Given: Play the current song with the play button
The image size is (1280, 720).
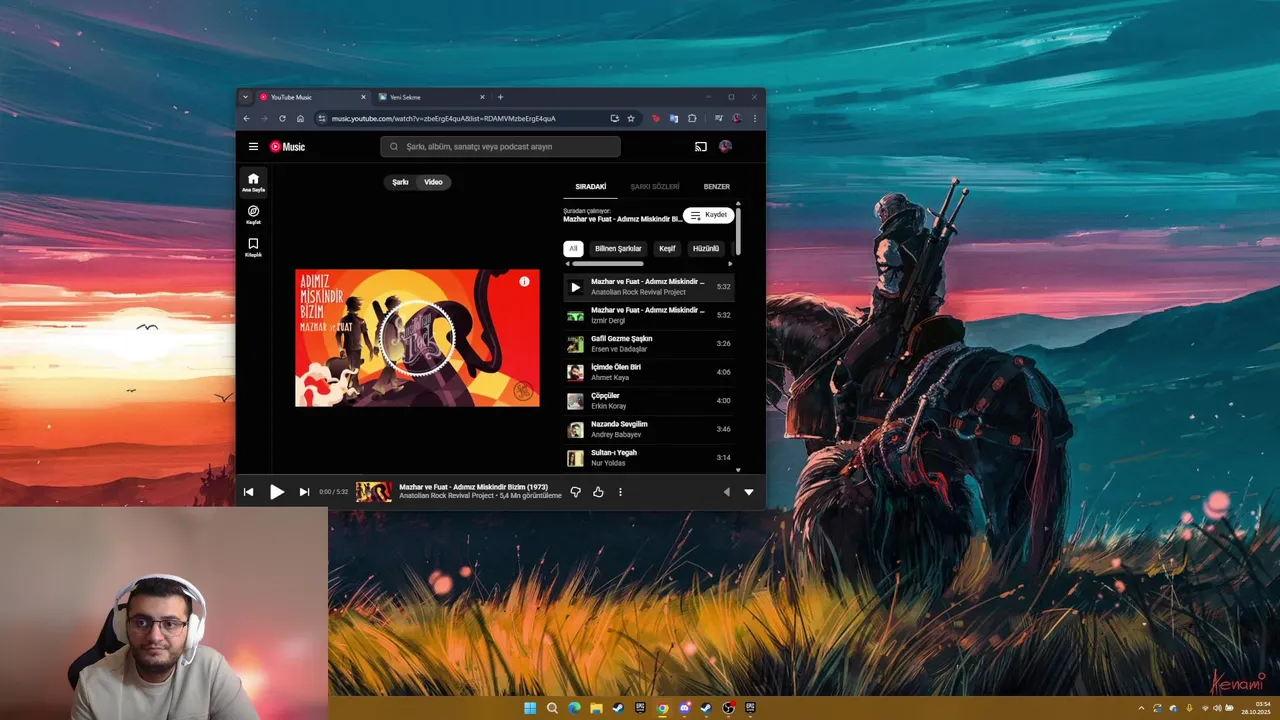Looking at the screenshot, I should (277, 492).
